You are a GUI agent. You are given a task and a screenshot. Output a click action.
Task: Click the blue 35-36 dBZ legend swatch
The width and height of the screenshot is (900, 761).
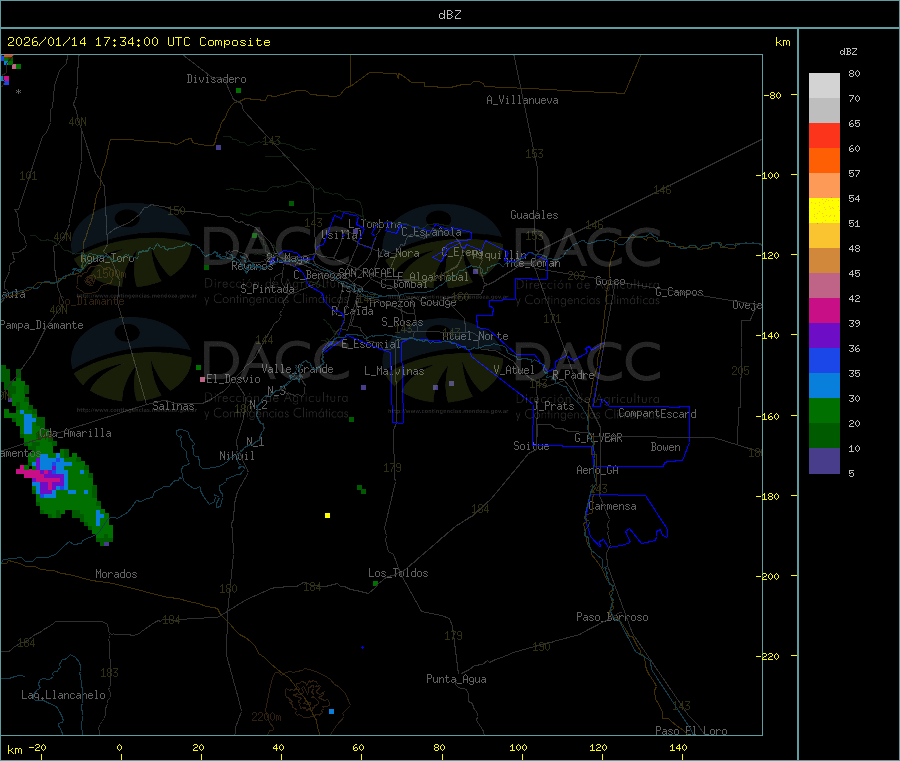point(824,360)
